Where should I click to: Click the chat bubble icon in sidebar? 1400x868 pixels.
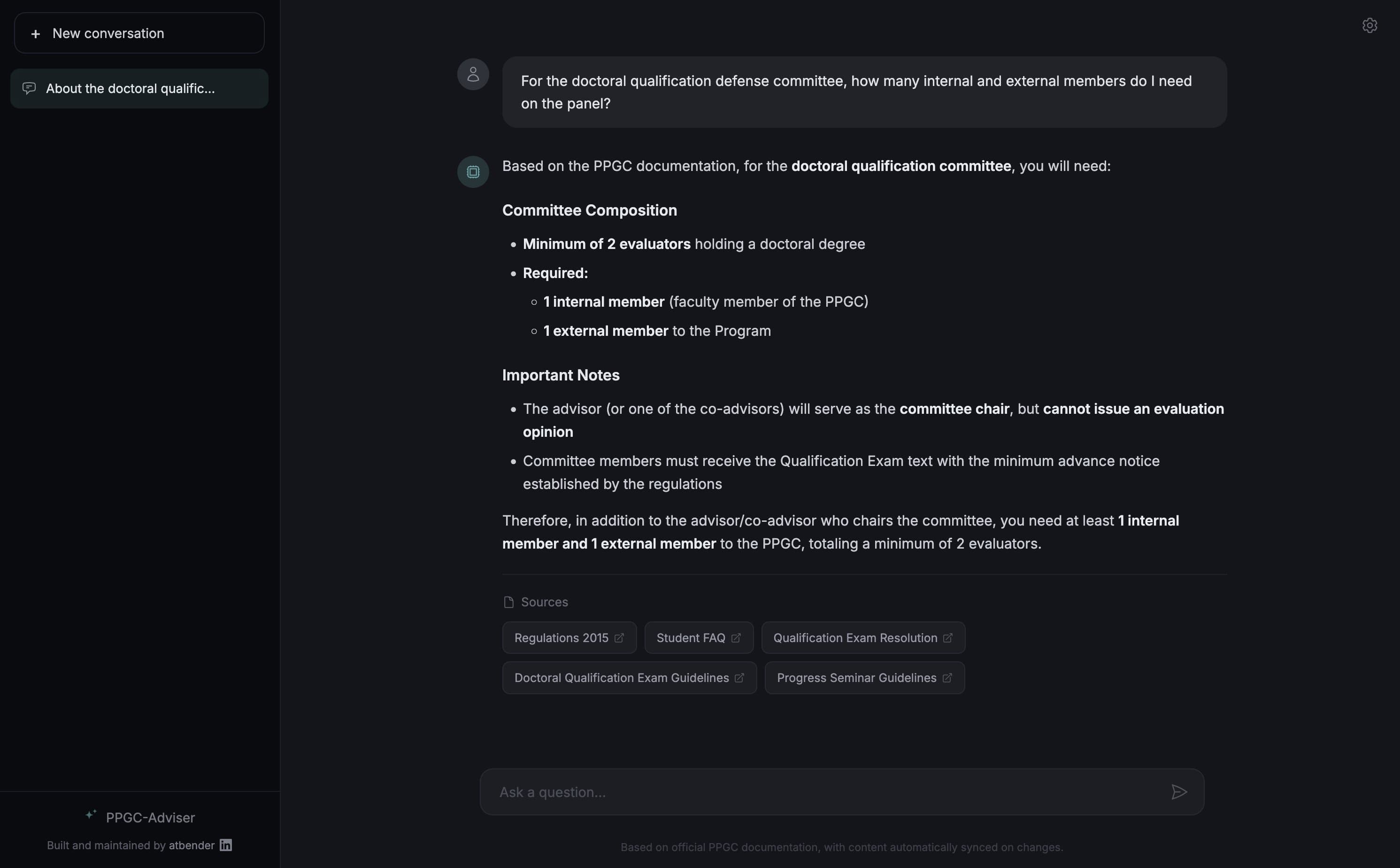[x=29, y=88]
